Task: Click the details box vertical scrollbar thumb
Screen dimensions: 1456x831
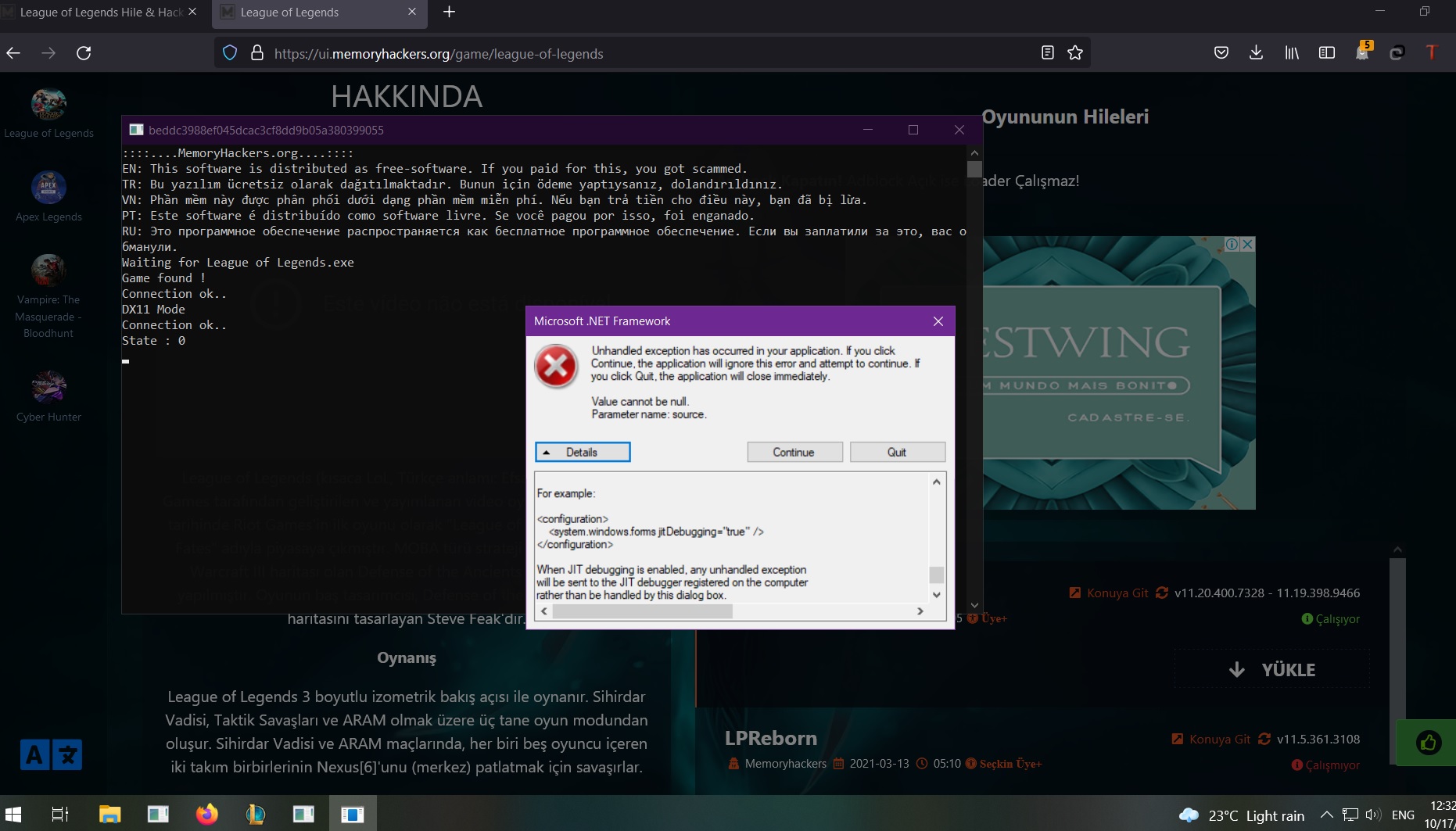Action: coord(936,575)
